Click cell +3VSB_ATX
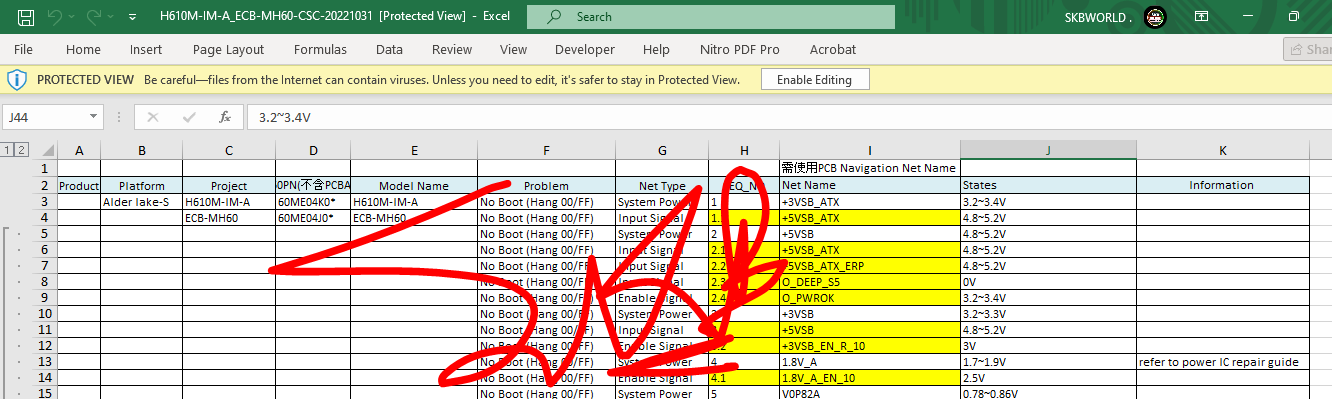The image size is (1332, 399). click(x=870, y=201)
